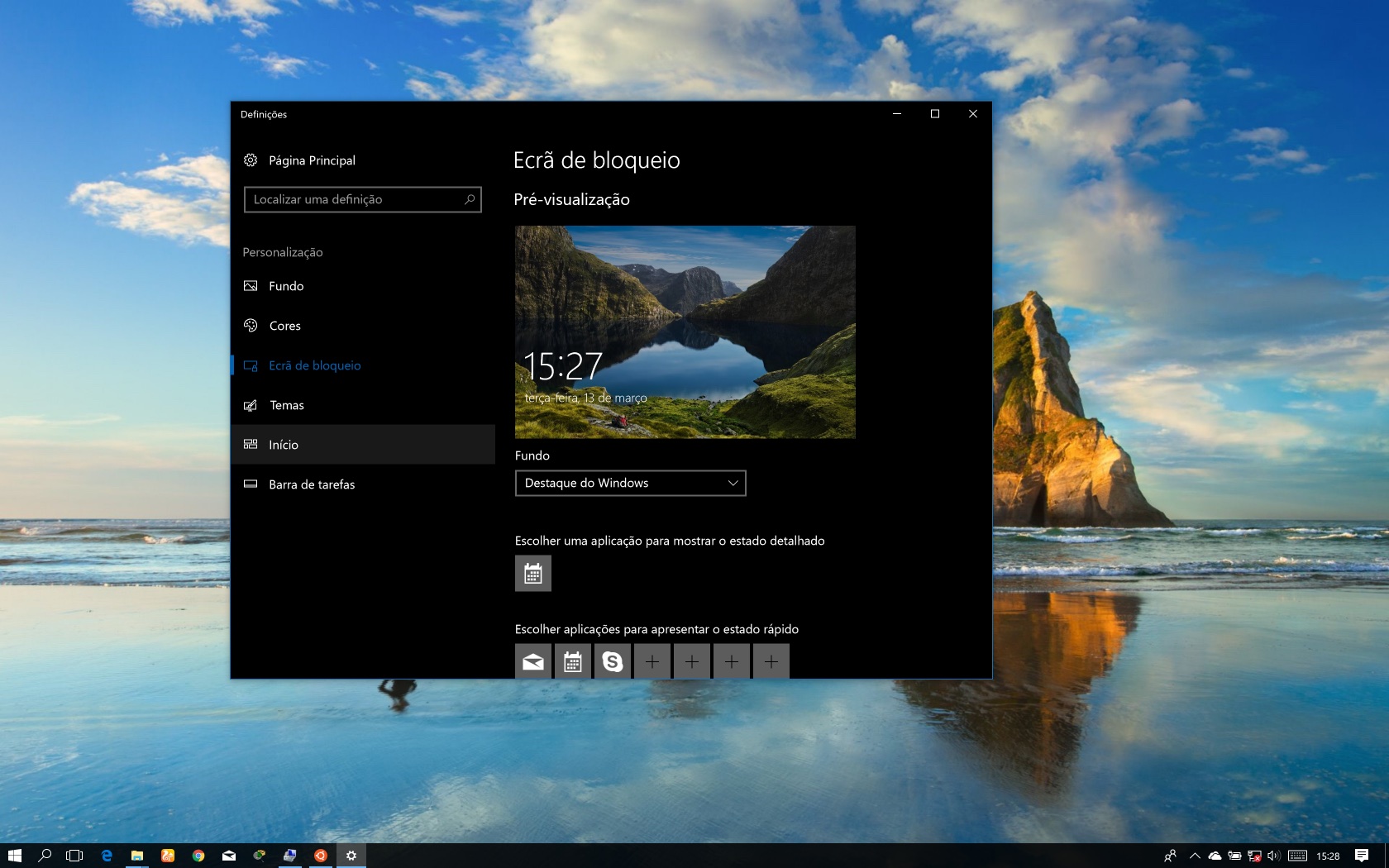Click the Localizar uma definição search field

point(356,199)
